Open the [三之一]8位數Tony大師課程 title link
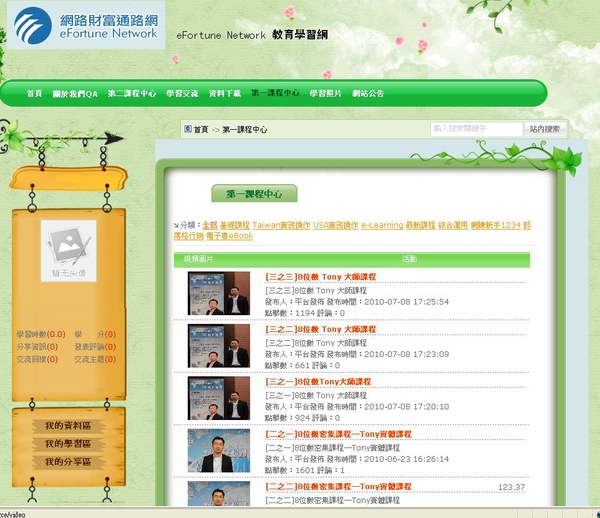This screenshot has height=518, width=600. (x=318, y=381)
